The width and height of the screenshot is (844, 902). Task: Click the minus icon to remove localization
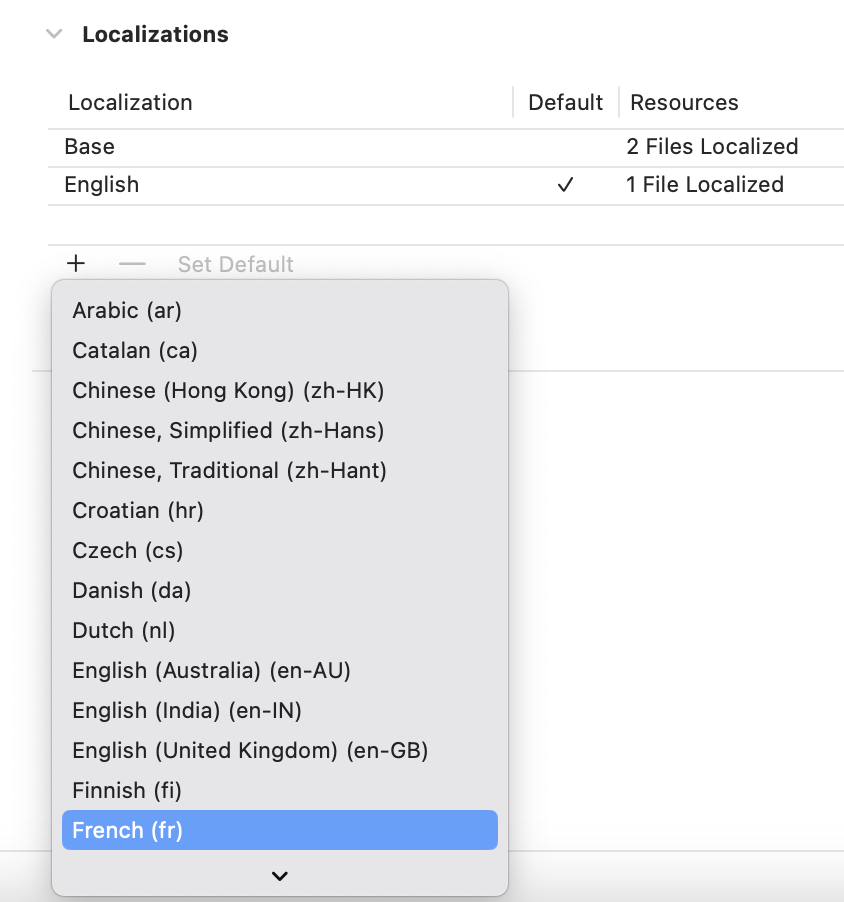click(x=132, y=264)
